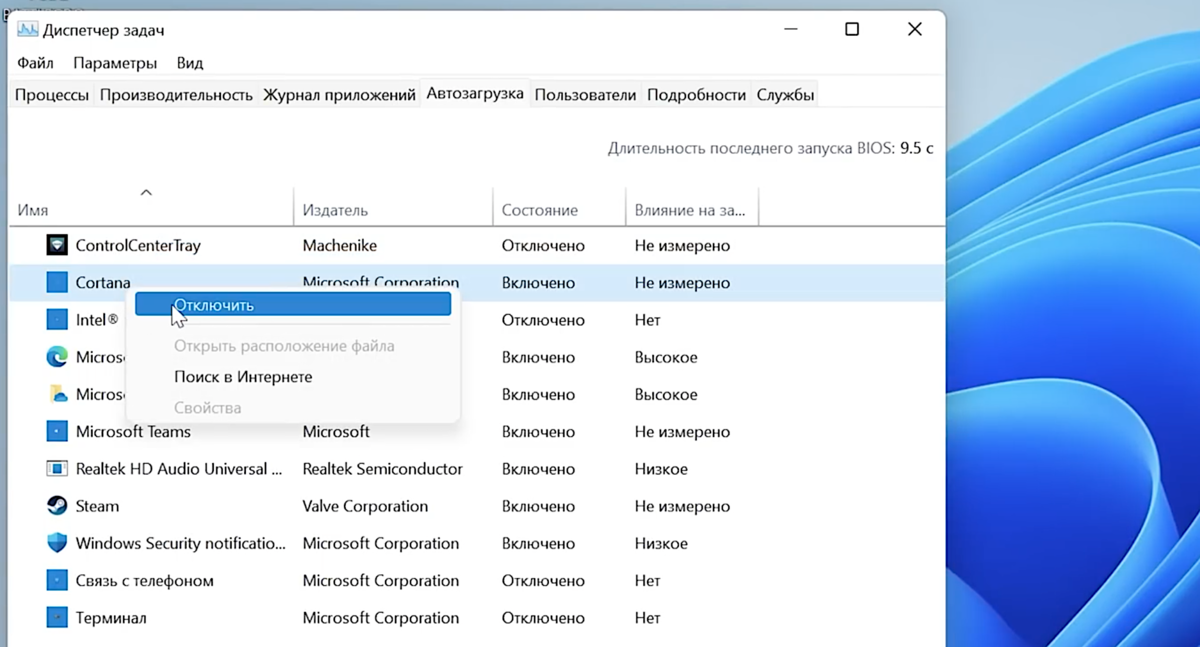Select the Microsoft Teams row name
Image resolution: width=1200 pixels, height=647 pixels.
tap(133, 432)
